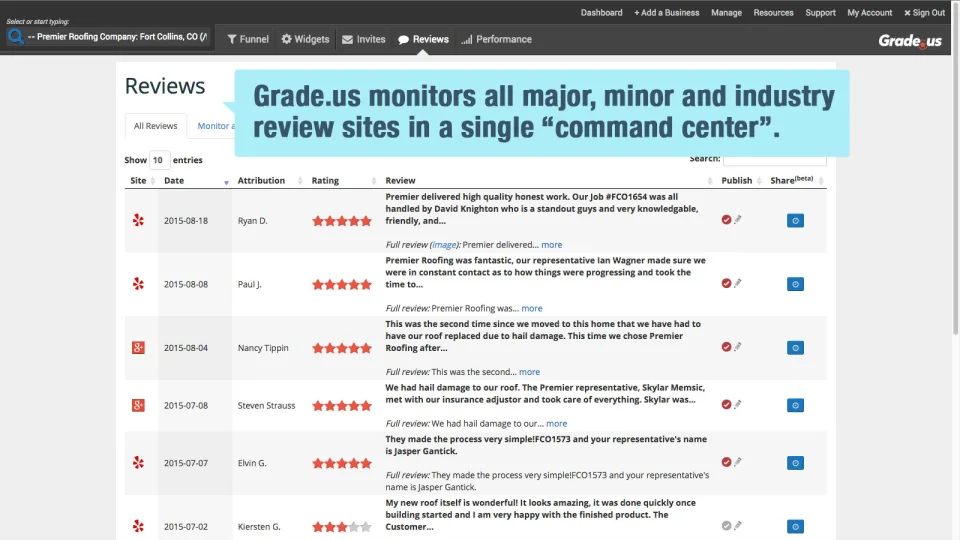Edit Paul J. review with pencil icon

[x=738, y=283]
